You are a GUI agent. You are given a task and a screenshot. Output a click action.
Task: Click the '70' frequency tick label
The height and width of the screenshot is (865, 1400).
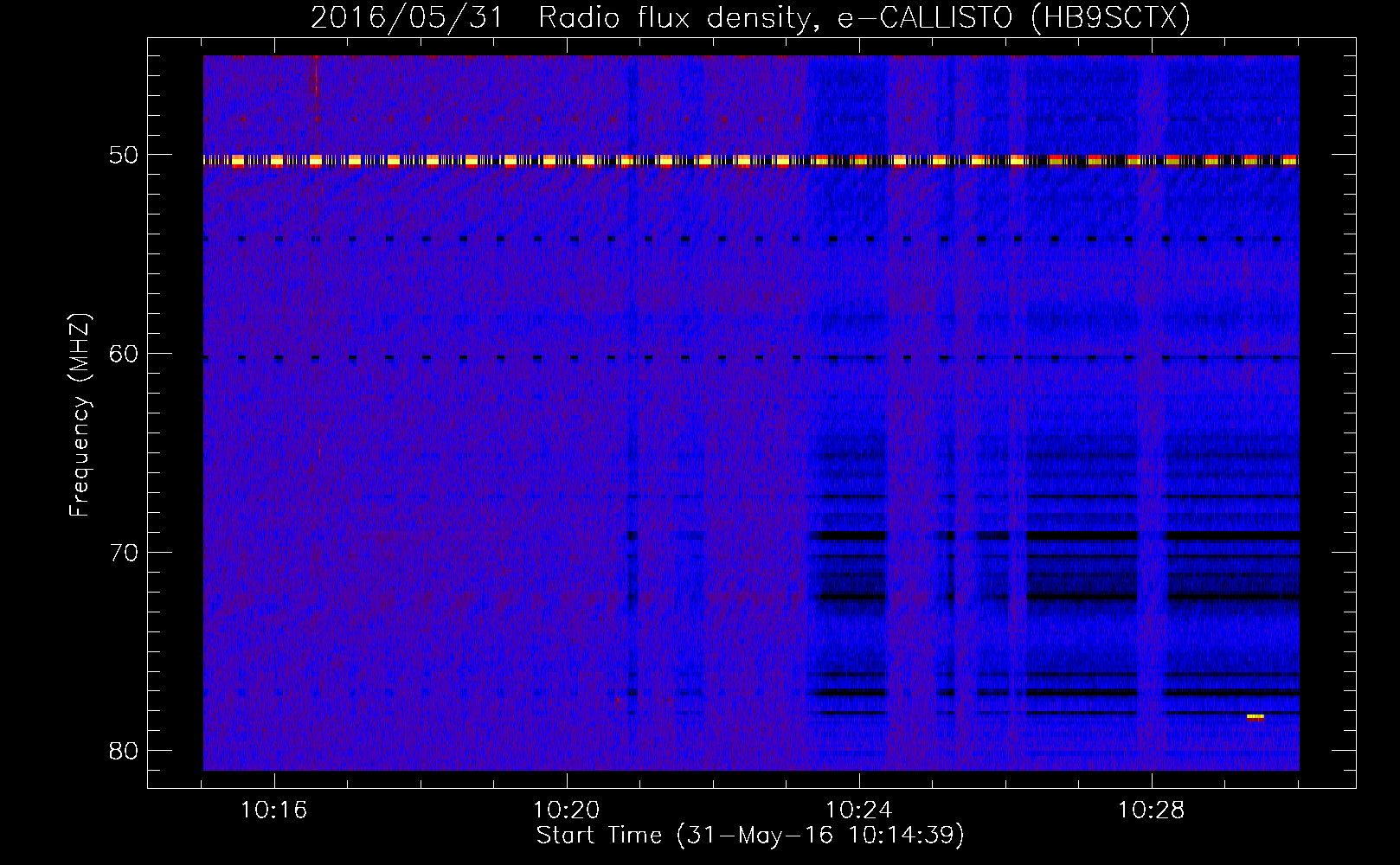[124, 553]
